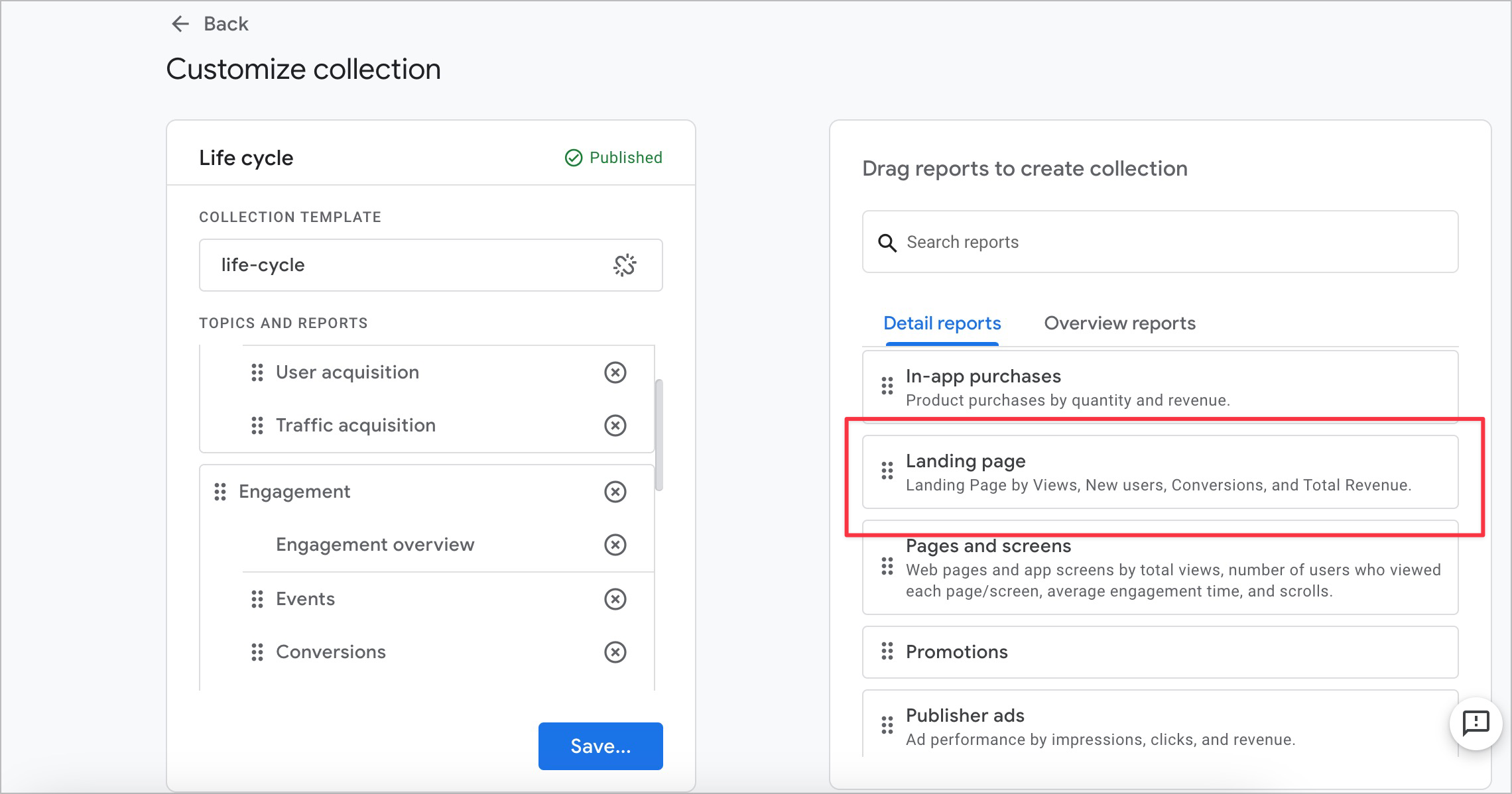Image resolution: width=1512 pixels, height=794 pixels.
Task: Open the life-cycle collection template dropdown
Action: [x=425, y=265]
